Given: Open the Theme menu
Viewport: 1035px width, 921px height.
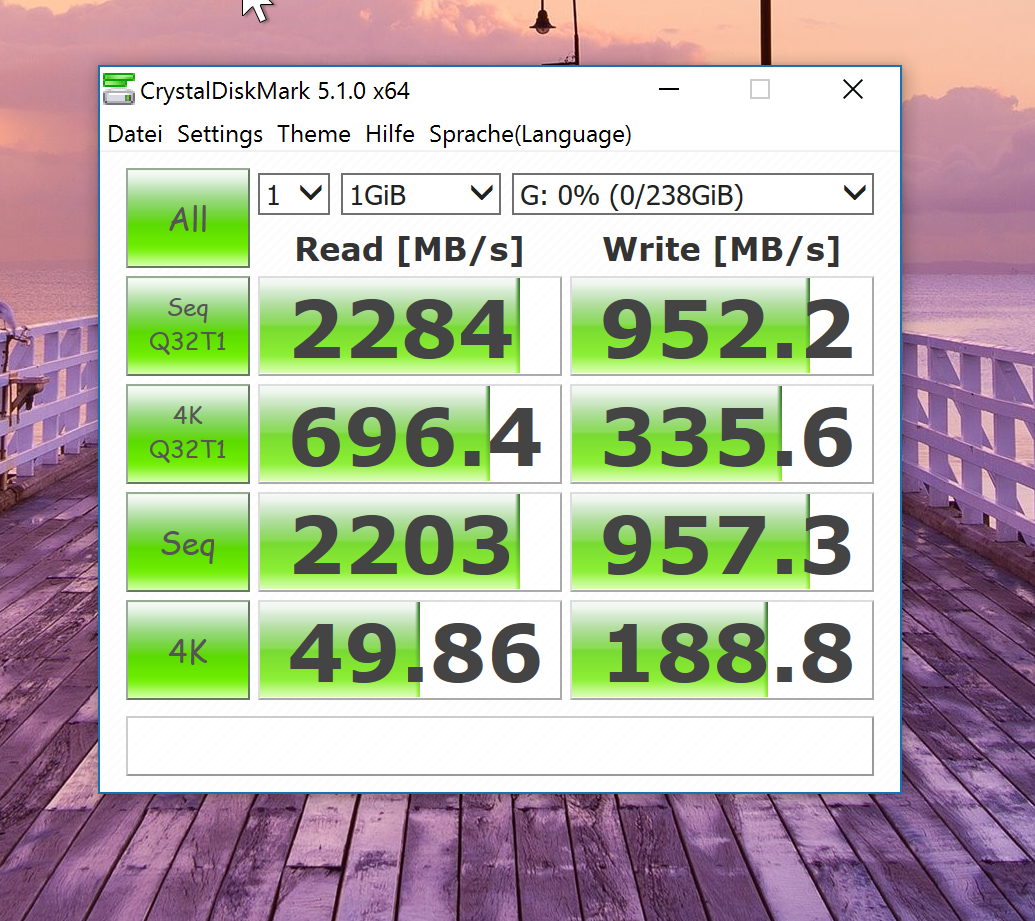Looking at the screenshot, I should click(x=314, y=134).
